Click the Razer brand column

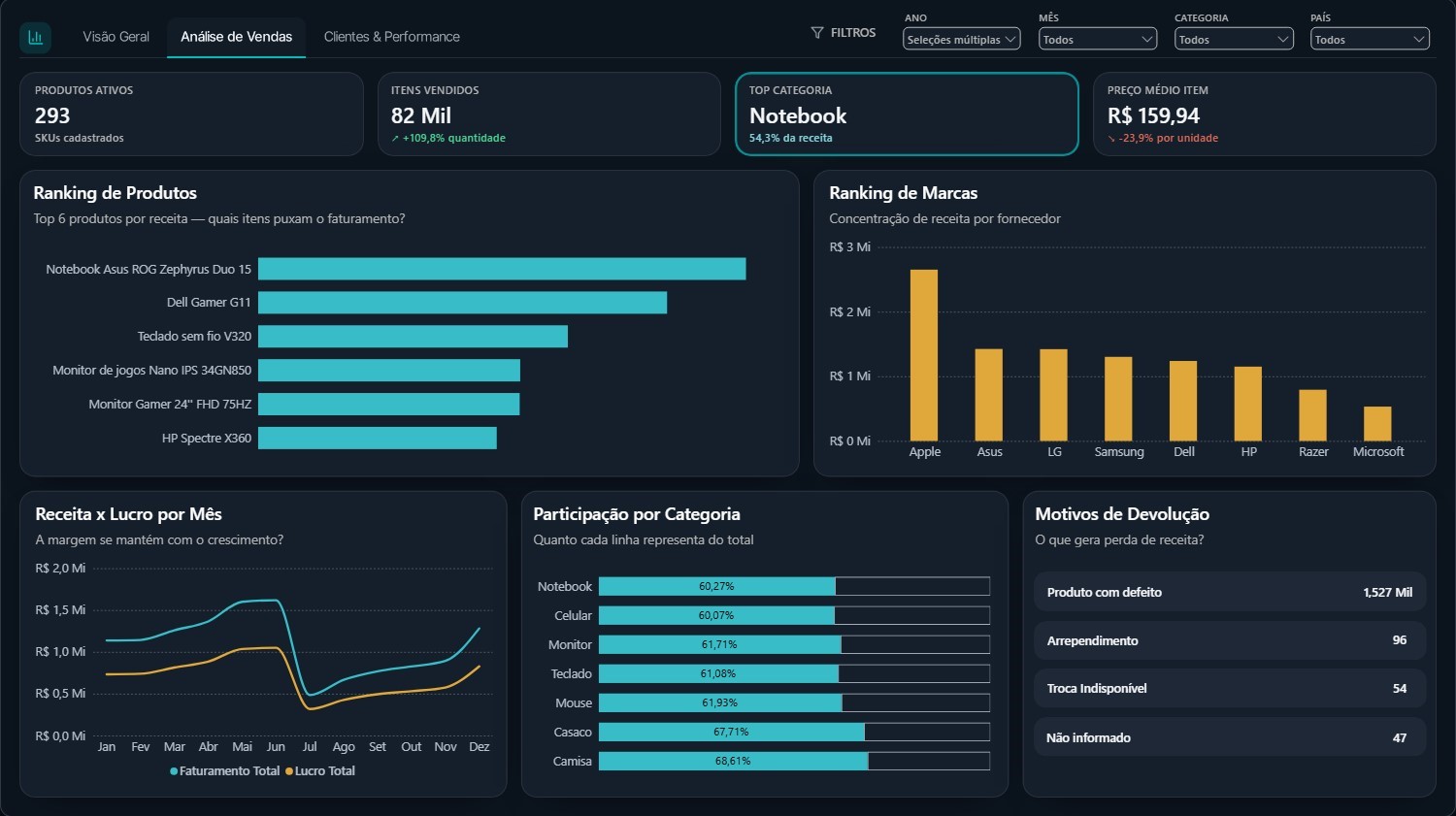coord(1312,415)
